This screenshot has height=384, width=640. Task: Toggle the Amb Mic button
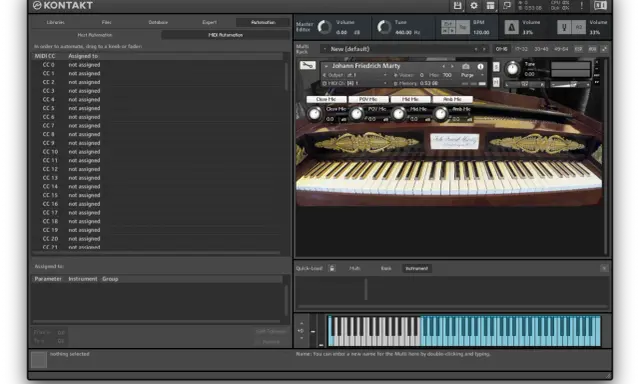(452, 99)
